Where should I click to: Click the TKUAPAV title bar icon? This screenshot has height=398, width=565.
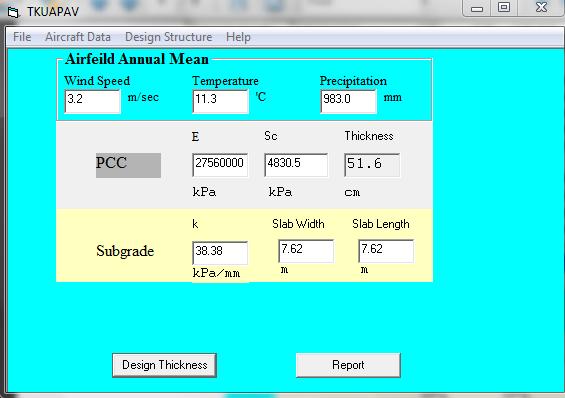point(13,13)
